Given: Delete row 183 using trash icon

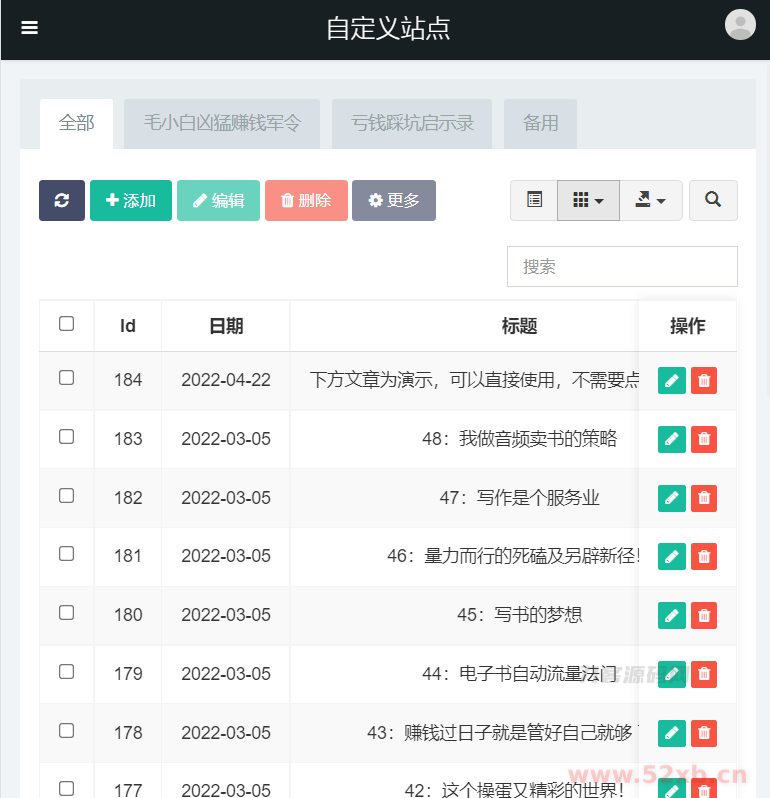Looking at the screenshot, I should pos(704,439).
